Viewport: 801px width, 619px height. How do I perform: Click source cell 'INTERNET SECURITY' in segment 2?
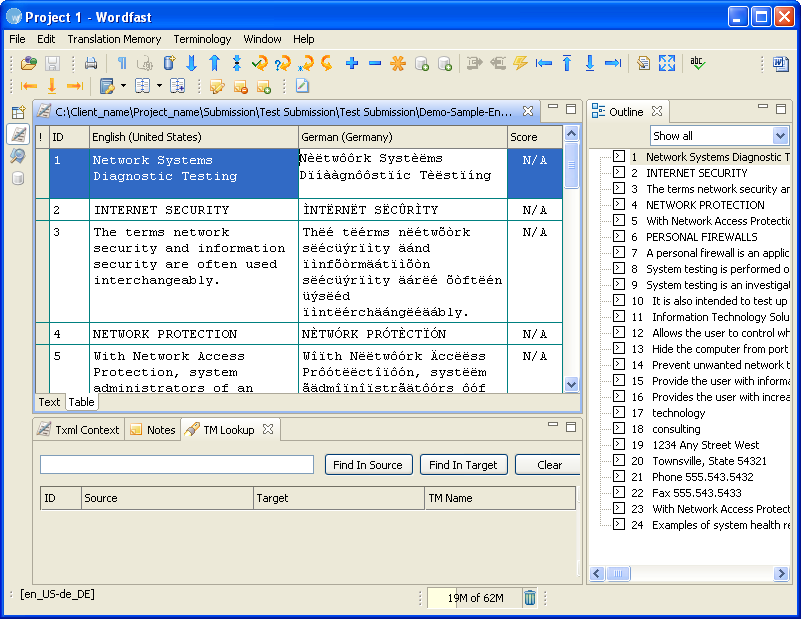[x=194, y=209]
